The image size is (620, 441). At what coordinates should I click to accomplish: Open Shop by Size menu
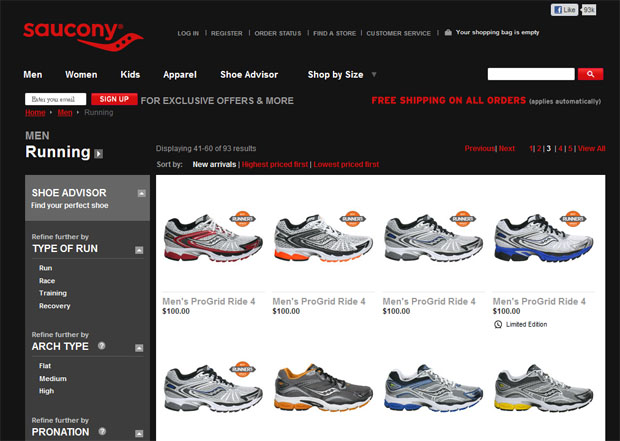tap(335, 74)
